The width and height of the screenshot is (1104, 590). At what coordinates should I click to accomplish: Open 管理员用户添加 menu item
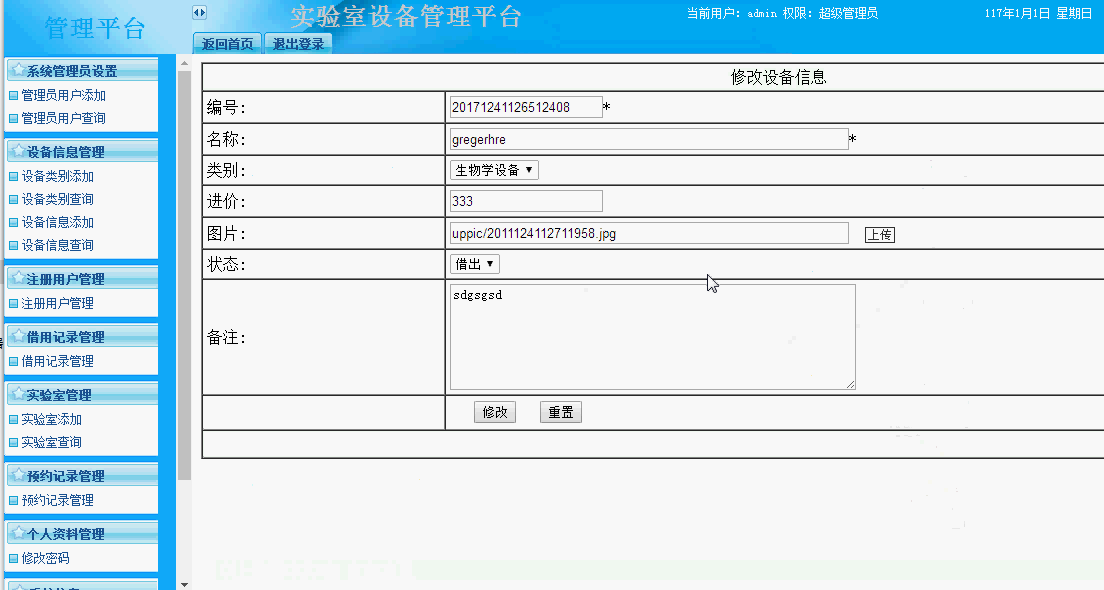(x=63, y=95)
